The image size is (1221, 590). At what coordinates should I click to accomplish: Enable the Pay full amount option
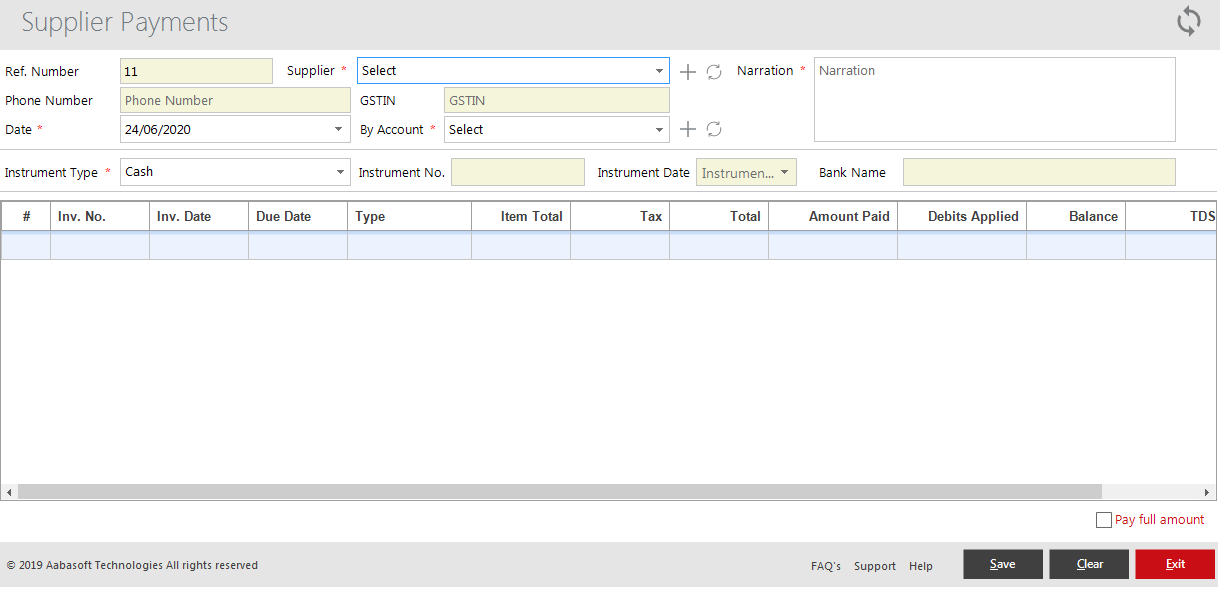pyautogui.click(x=1104, y=519)
